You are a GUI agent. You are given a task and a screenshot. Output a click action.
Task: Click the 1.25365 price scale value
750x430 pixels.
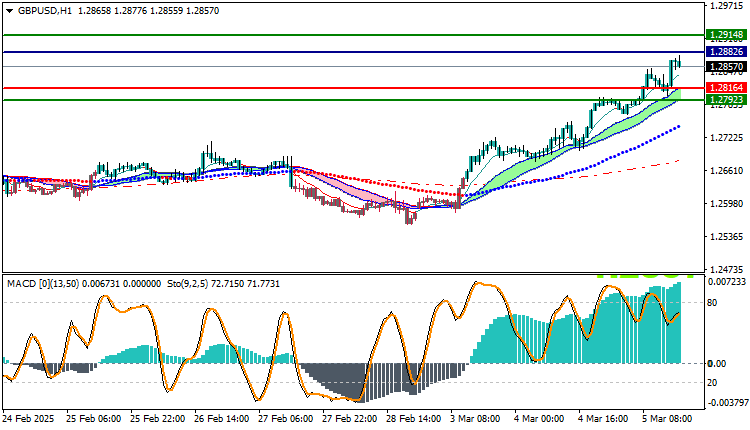(727, 237)
